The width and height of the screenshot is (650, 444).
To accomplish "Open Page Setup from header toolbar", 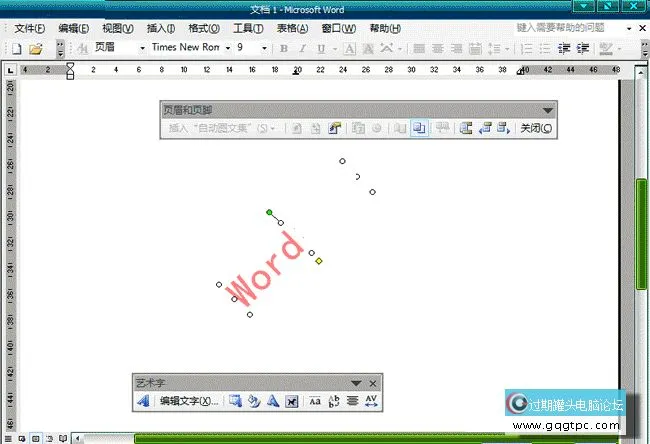I will [400, 129].
